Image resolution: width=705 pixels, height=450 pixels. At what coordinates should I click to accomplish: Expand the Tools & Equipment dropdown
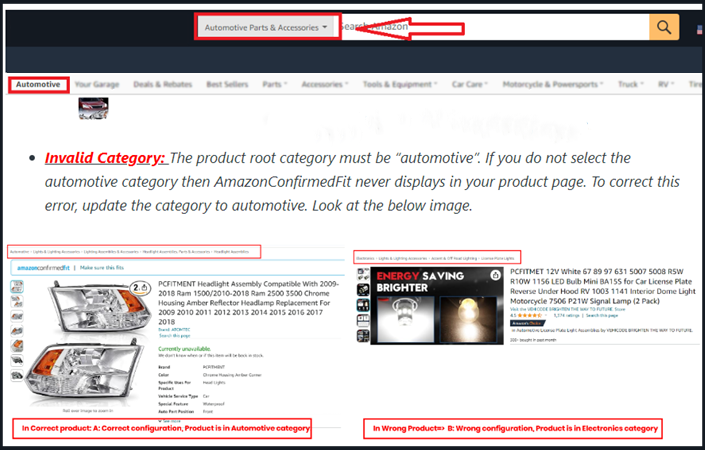[x=400, y=85]
